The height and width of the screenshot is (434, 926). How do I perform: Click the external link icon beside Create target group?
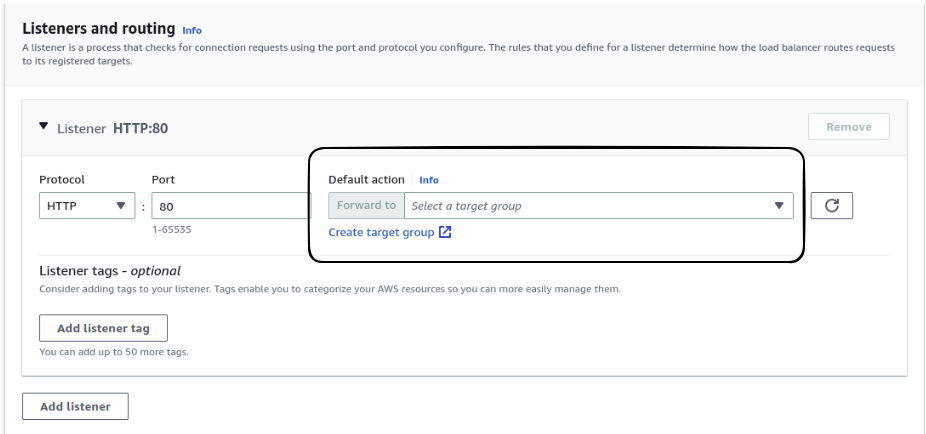coord(446,232)
